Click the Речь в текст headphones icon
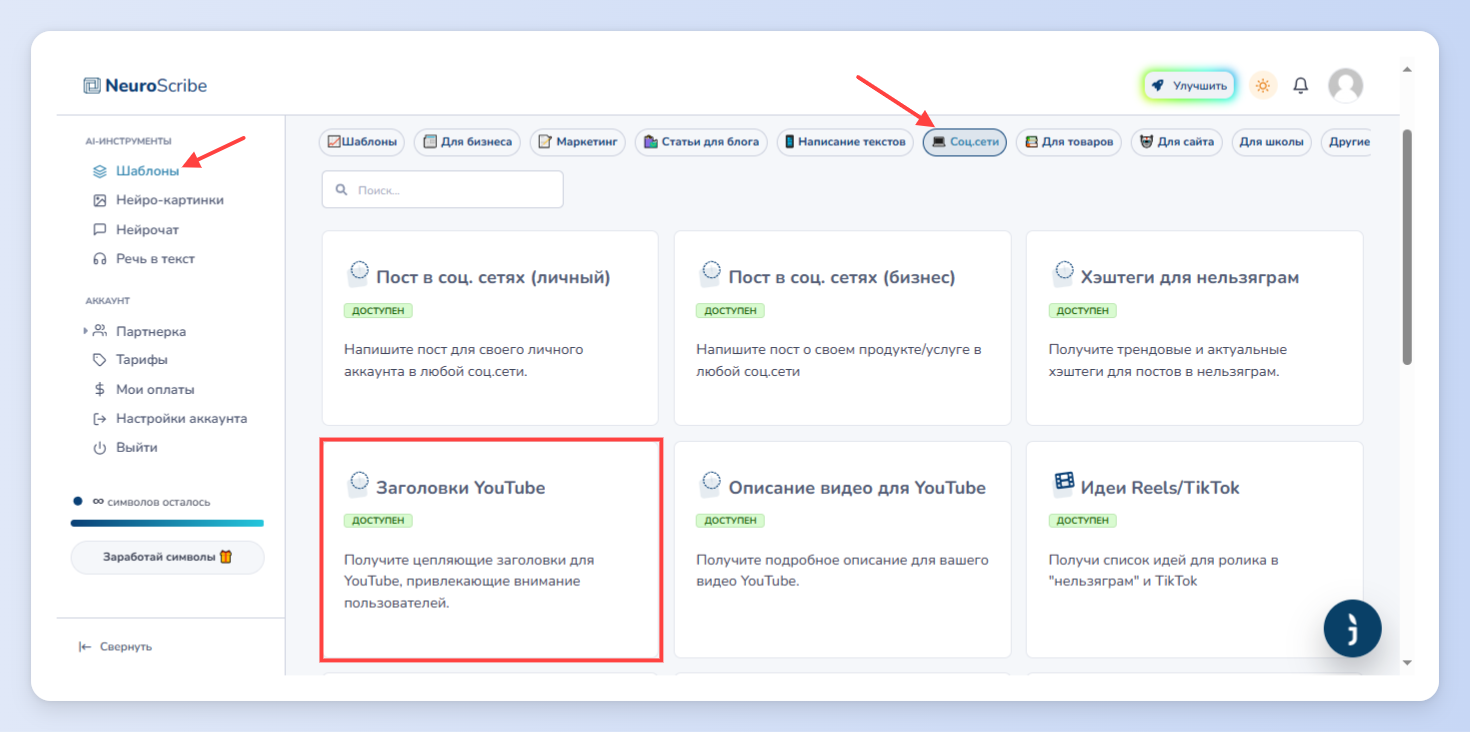Screen dimensions: 1470x732 (x=100, y=258)
